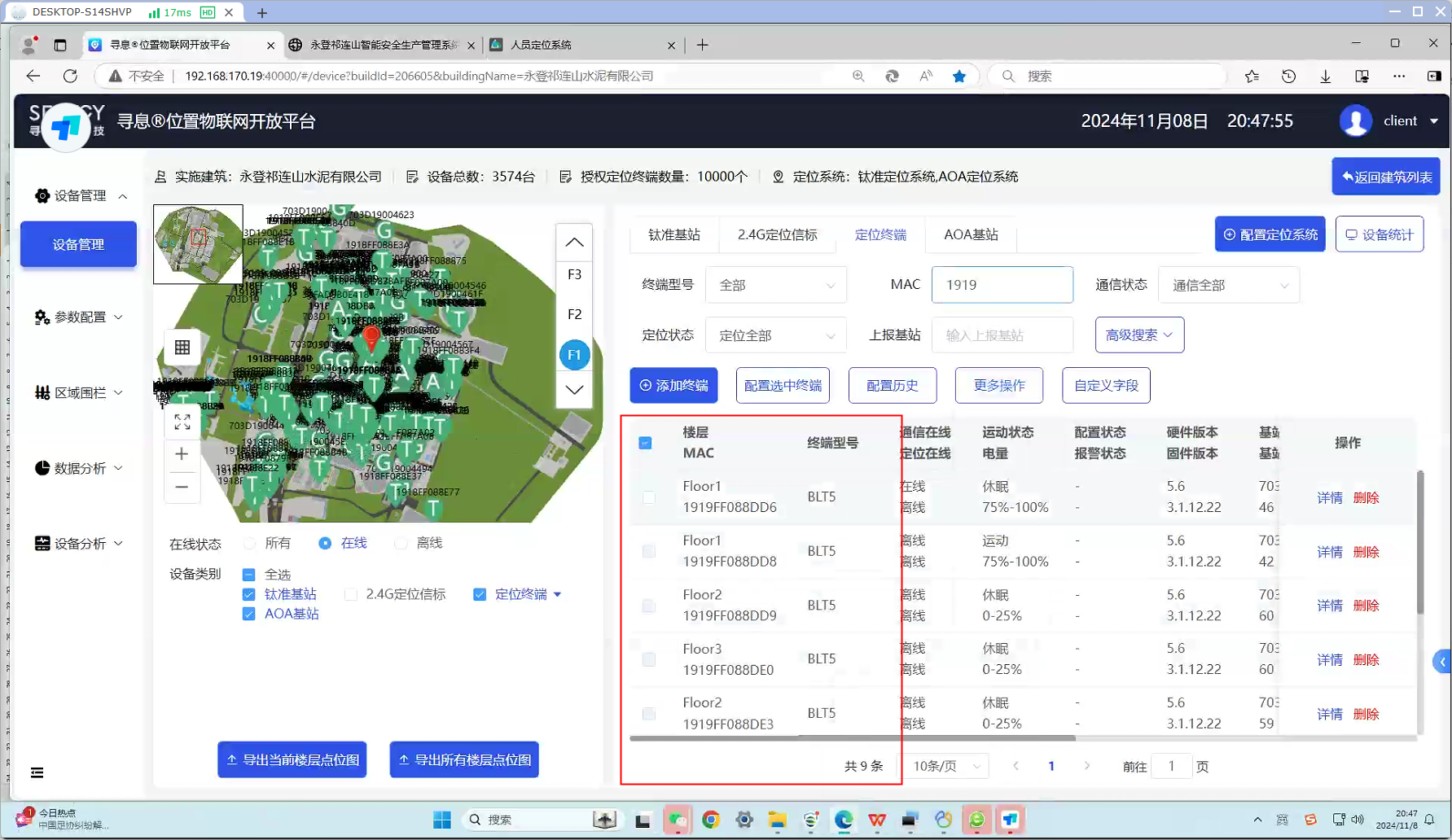Screen dimensions: 1452x840
Task: Go up one floor with the up chevron
Action: pos(574,243)
